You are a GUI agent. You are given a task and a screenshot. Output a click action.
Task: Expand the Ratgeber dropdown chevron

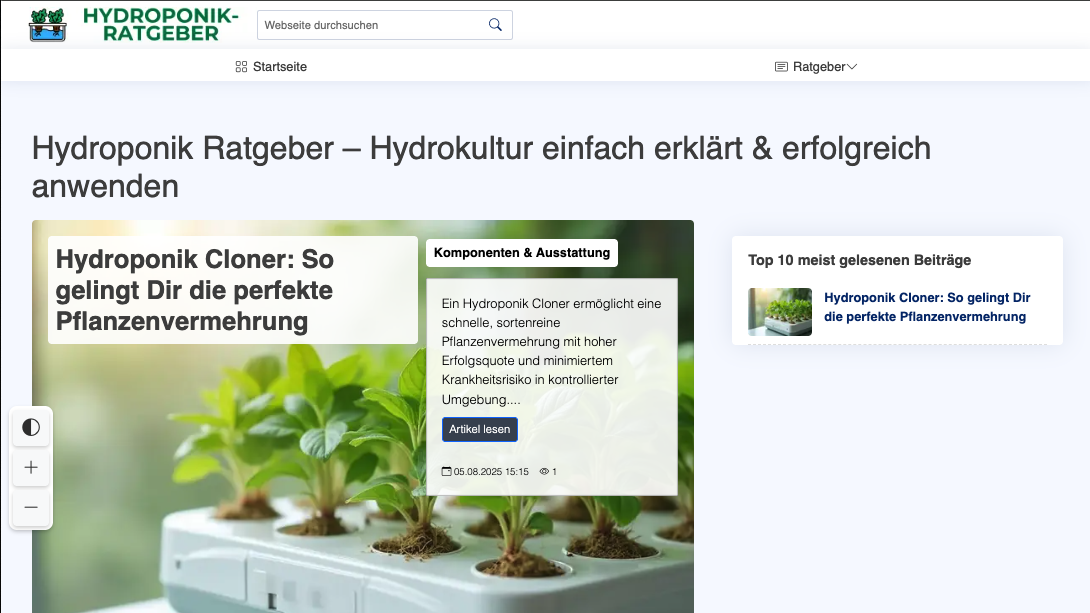tap(852, 67)
